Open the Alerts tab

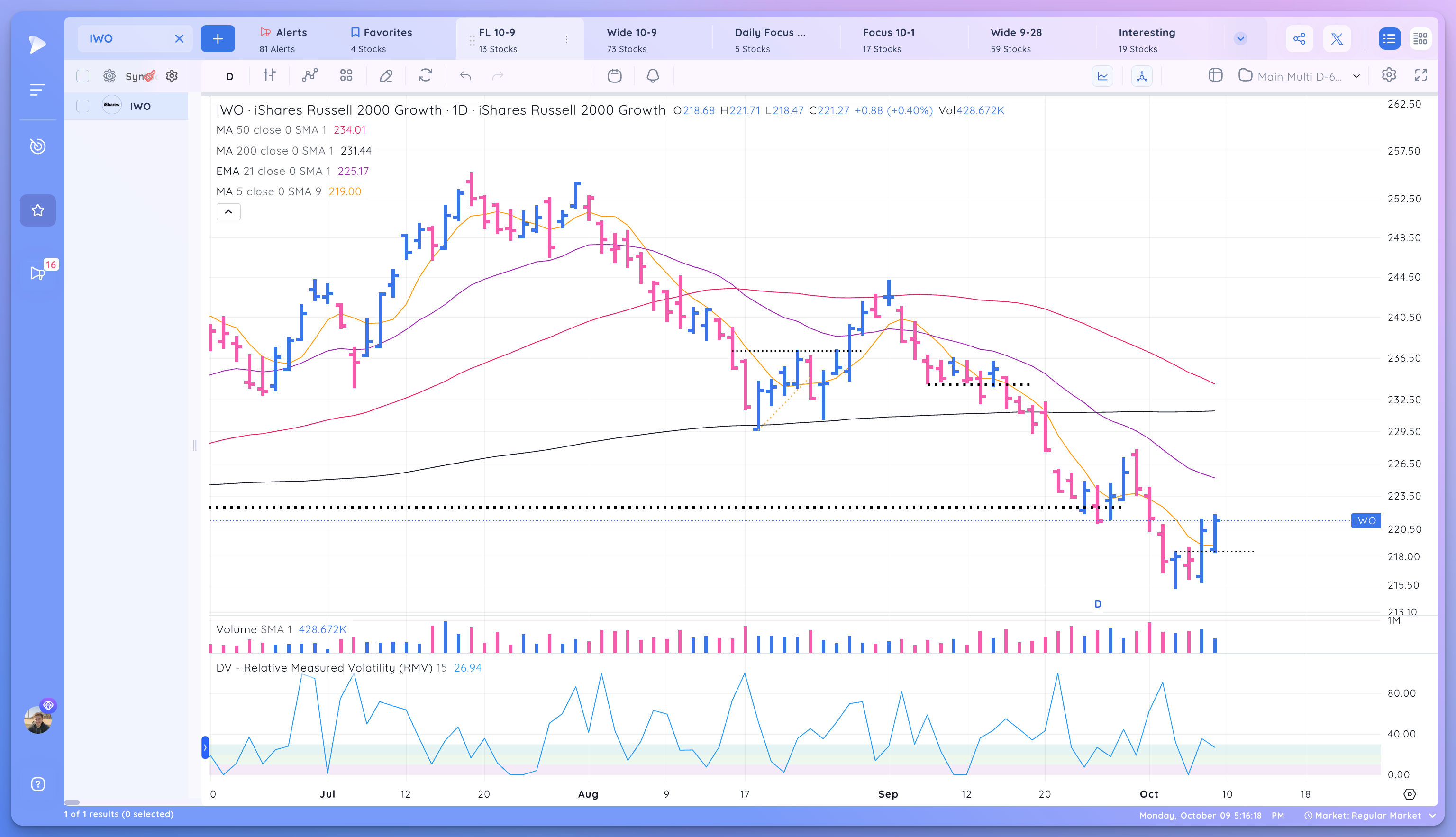[283, 40]
